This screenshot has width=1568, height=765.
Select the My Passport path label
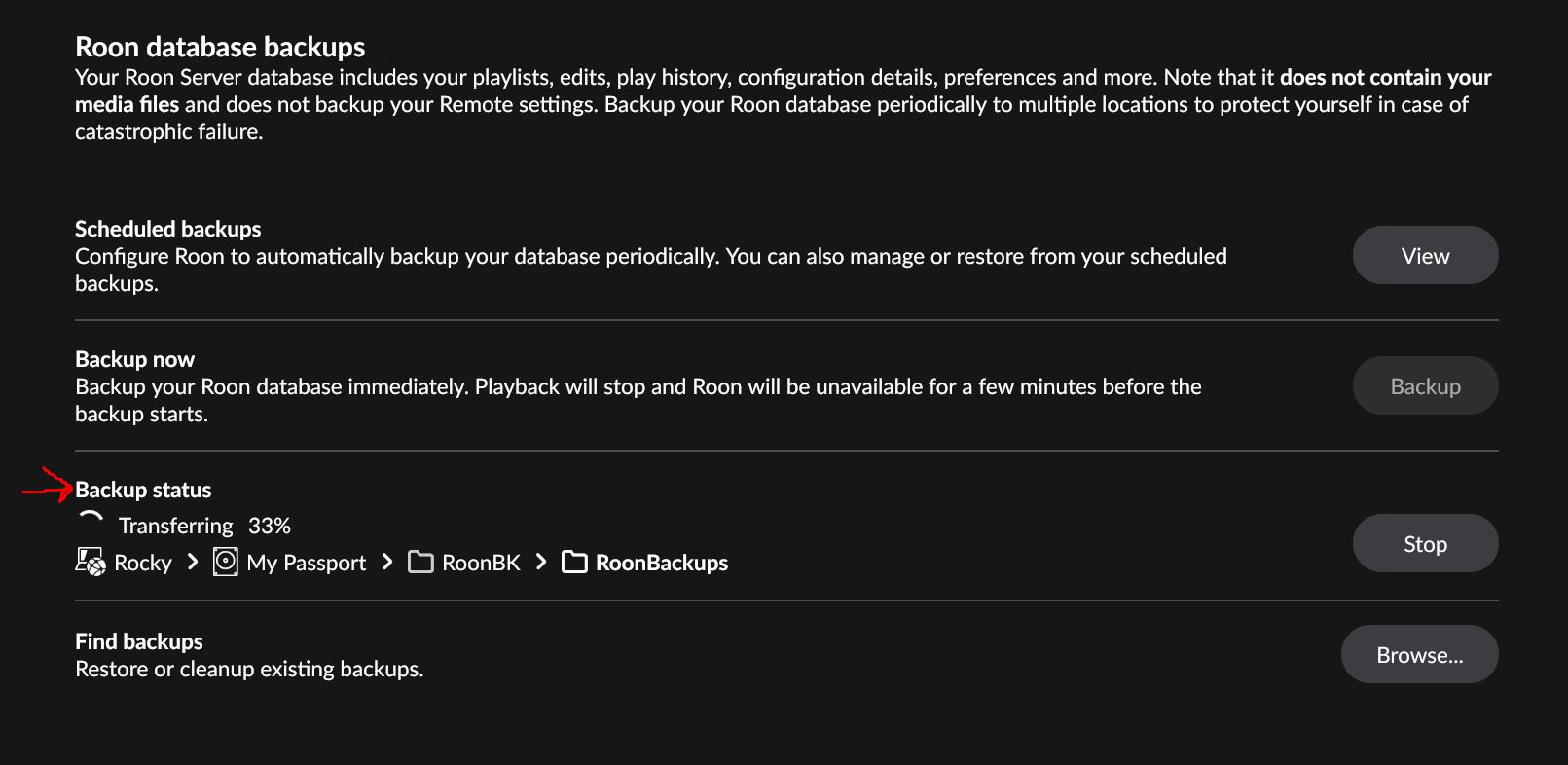pos(307,563)
